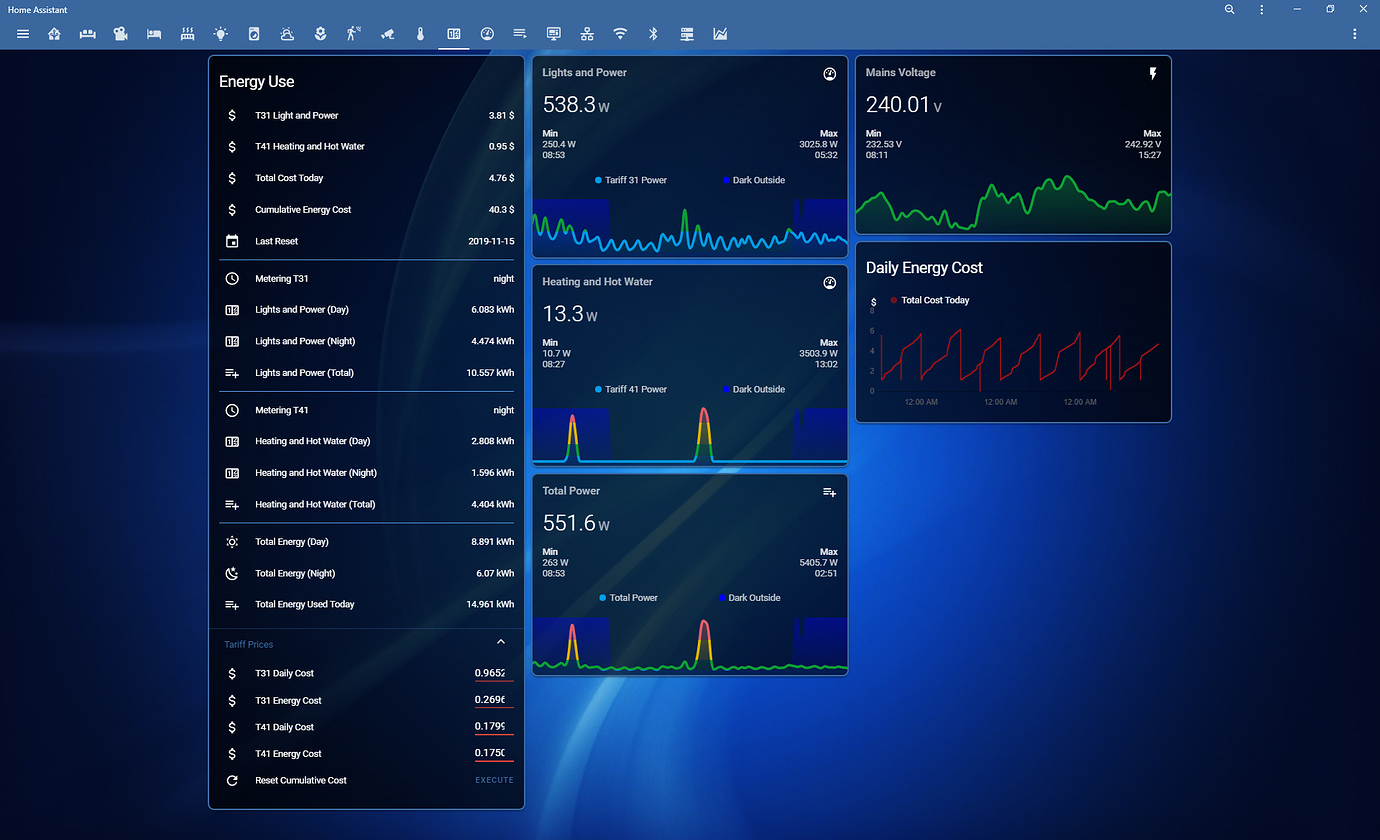This screenshot has height=840, width=1380.
Task: Click the red Total Cost Today legend marker
Action: point(895,300)
